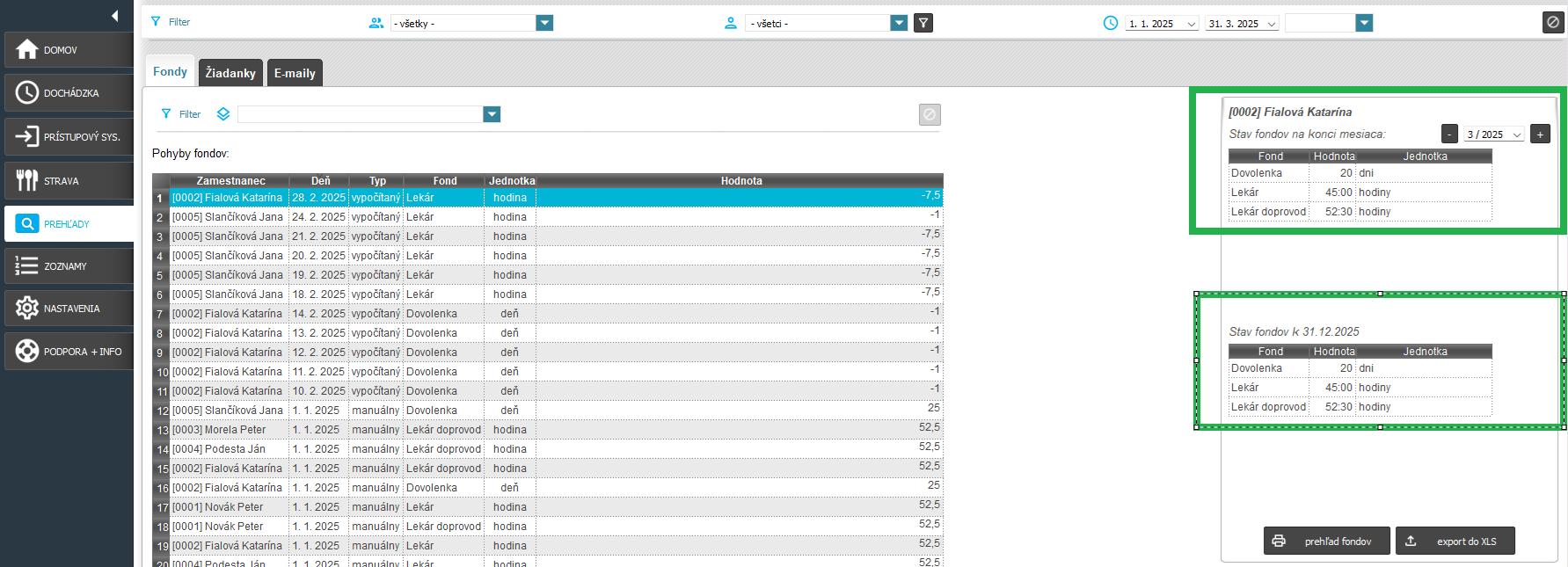Click the export do XLS button
The height and width of the screenshot is (567, 1568).
[x=1455, y=542]
